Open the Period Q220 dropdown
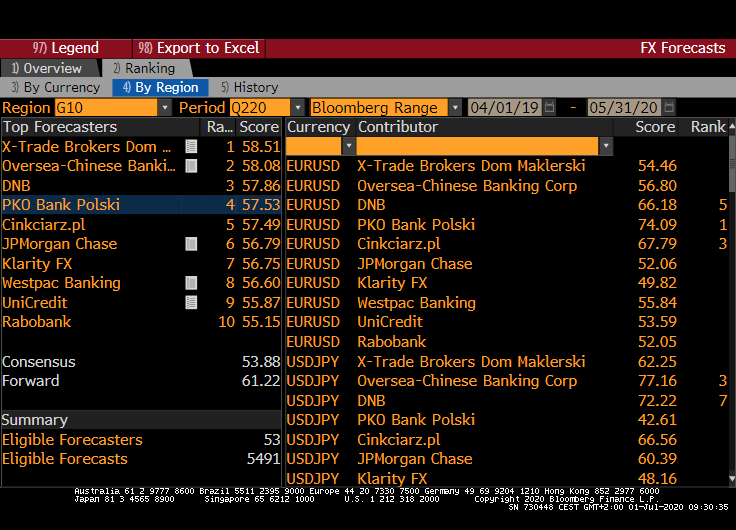Viewport: 736px width, 530px height. (x=297, y=108)
